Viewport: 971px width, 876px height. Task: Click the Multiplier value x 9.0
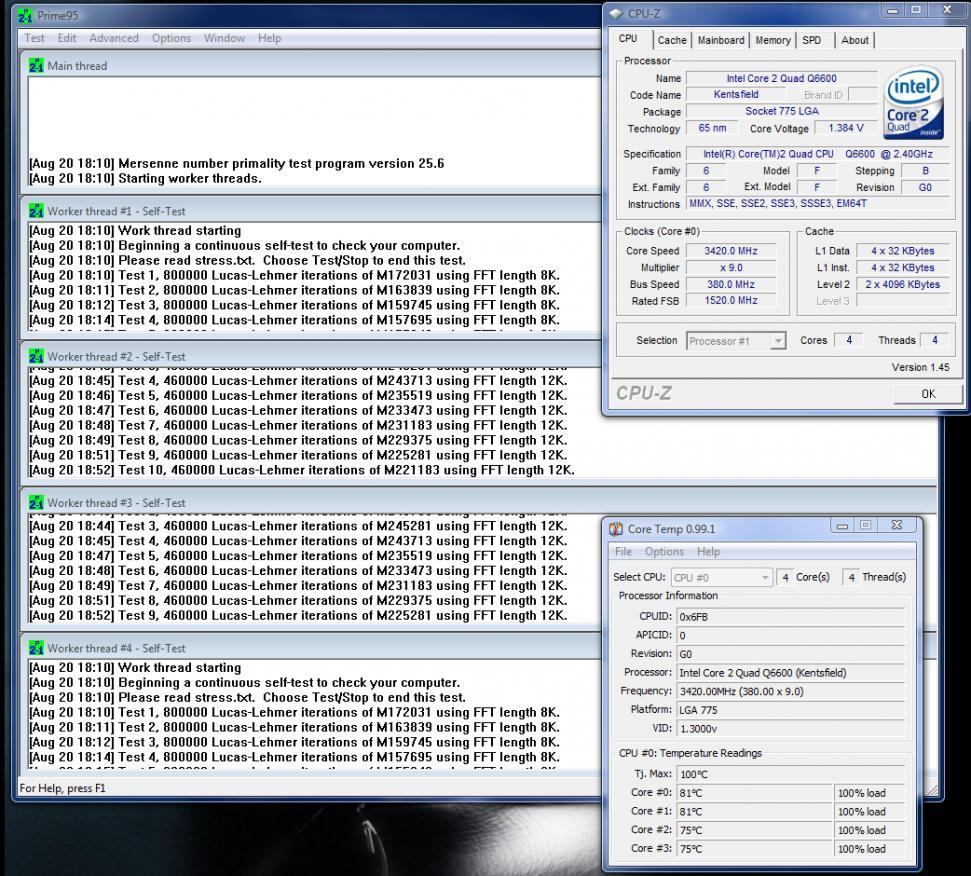pyautogui.click(x=731, y=267)
